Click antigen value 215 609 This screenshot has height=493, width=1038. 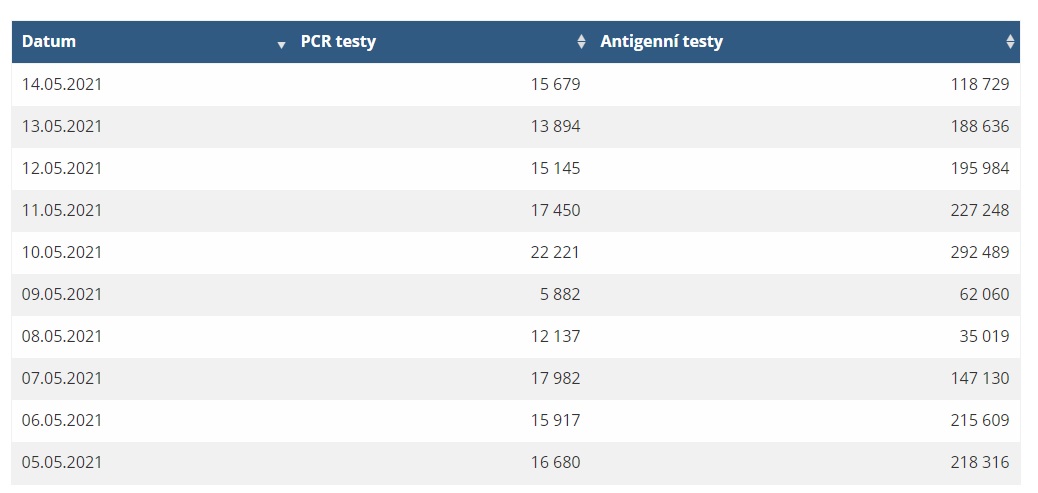tap(980, 420)
